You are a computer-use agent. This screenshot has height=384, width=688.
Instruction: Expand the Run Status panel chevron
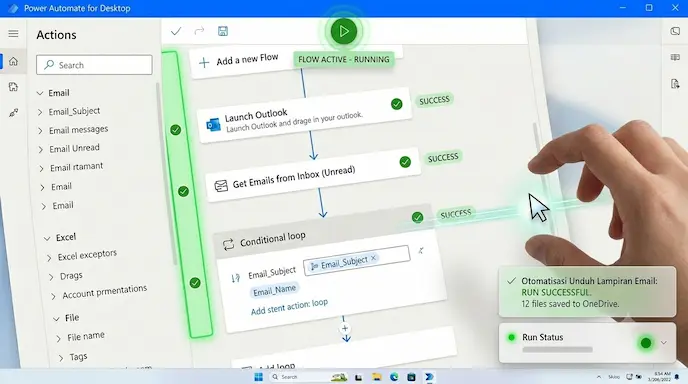[x=663, y=343]
